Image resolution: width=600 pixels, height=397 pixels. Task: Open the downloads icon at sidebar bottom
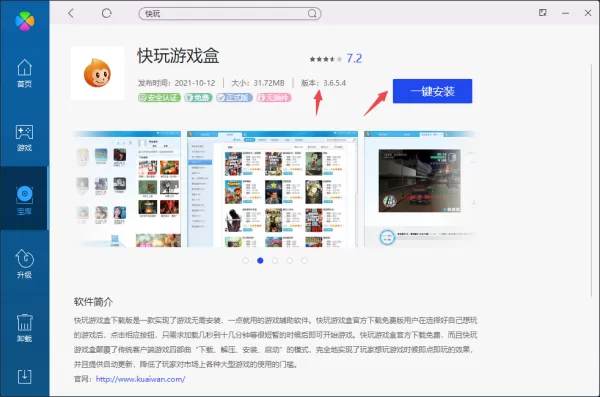pos(24,376)
